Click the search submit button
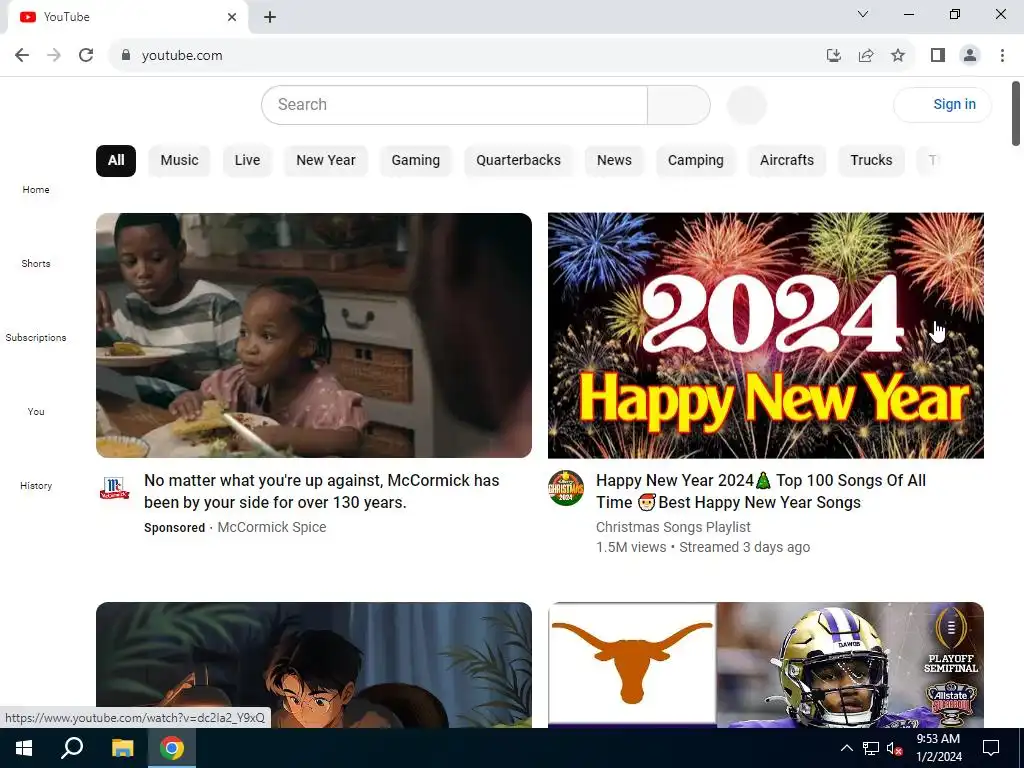Screen dimensions: 1024x768 (679, 104)
